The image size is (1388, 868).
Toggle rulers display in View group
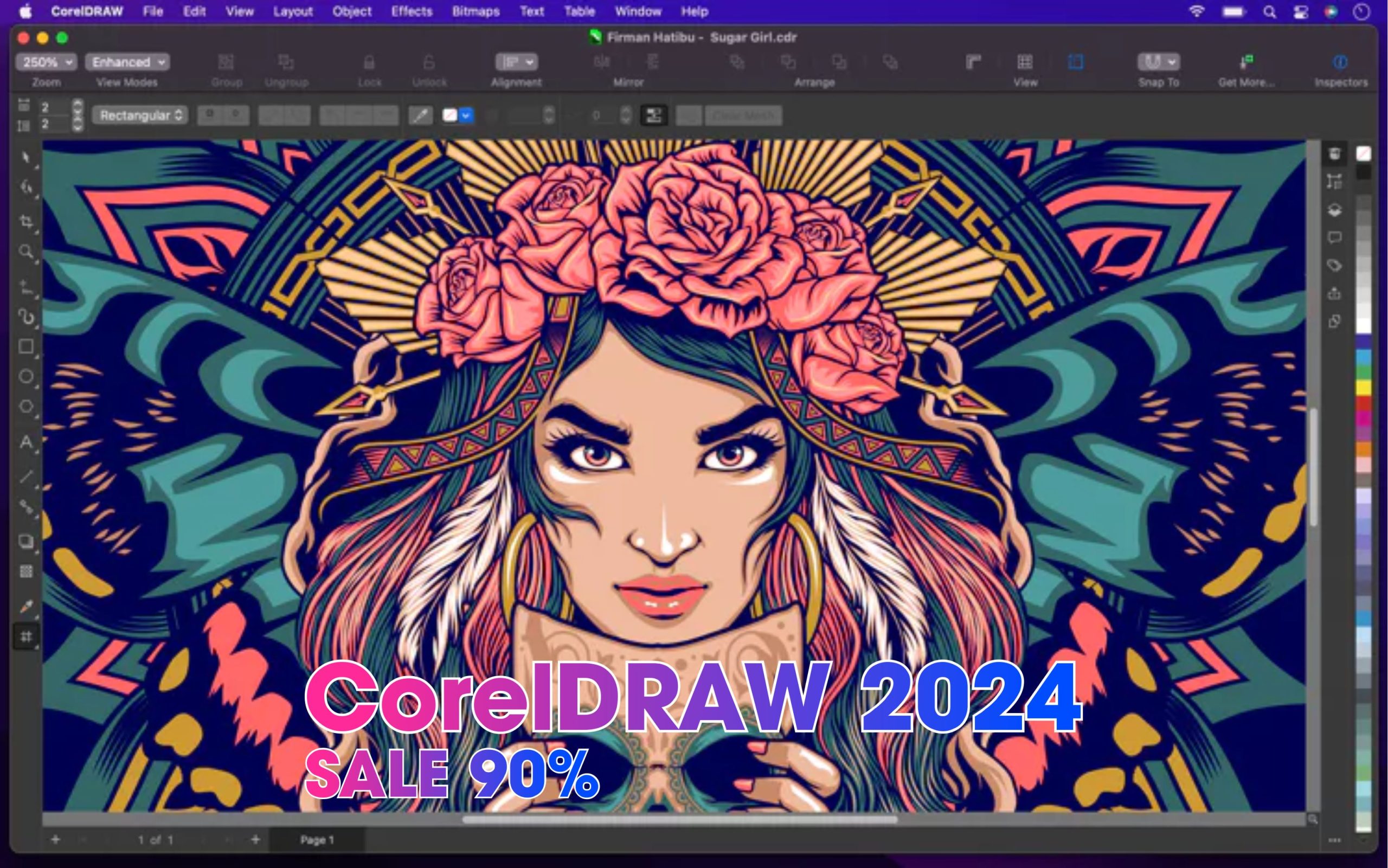click(x=974, y=61)
